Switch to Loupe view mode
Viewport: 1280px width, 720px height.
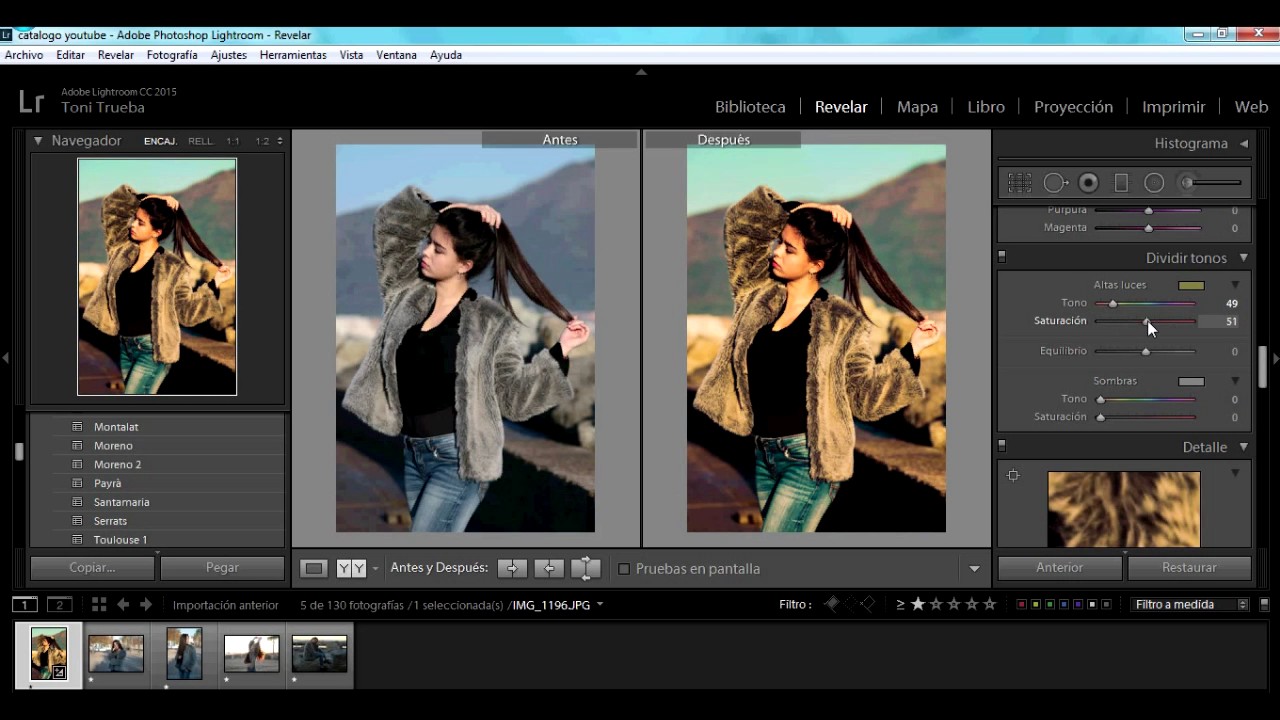tap(314, 568)
